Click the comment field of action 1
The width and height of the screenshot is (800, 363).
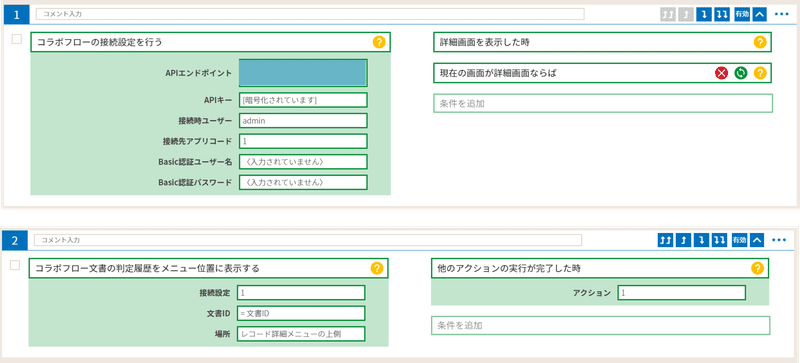[310, 14]
